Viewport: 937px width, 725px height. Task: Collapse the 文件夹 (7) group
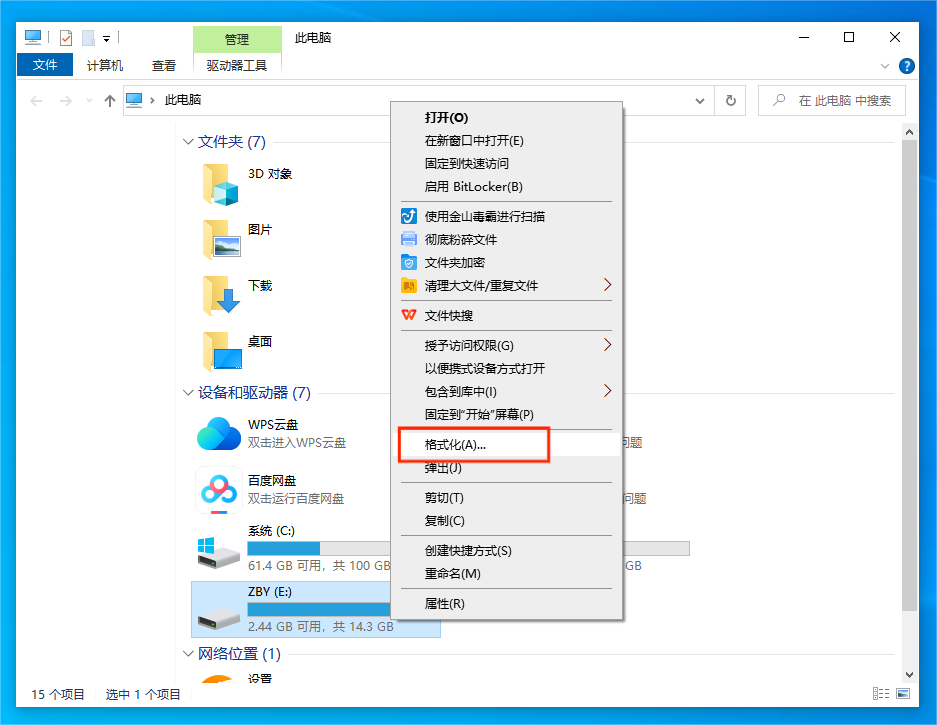(x=188, y=142)
